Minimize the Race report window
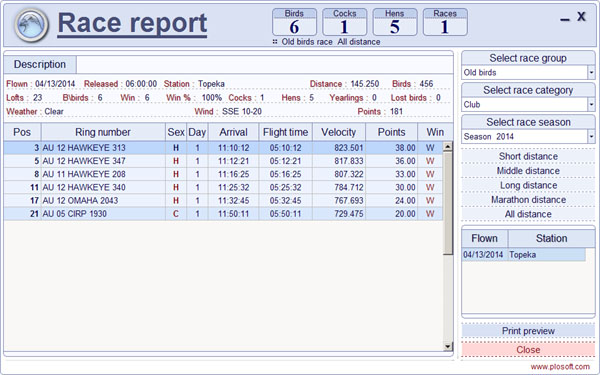The height and width of the screenshot is (375, 600). coord(565,19)
